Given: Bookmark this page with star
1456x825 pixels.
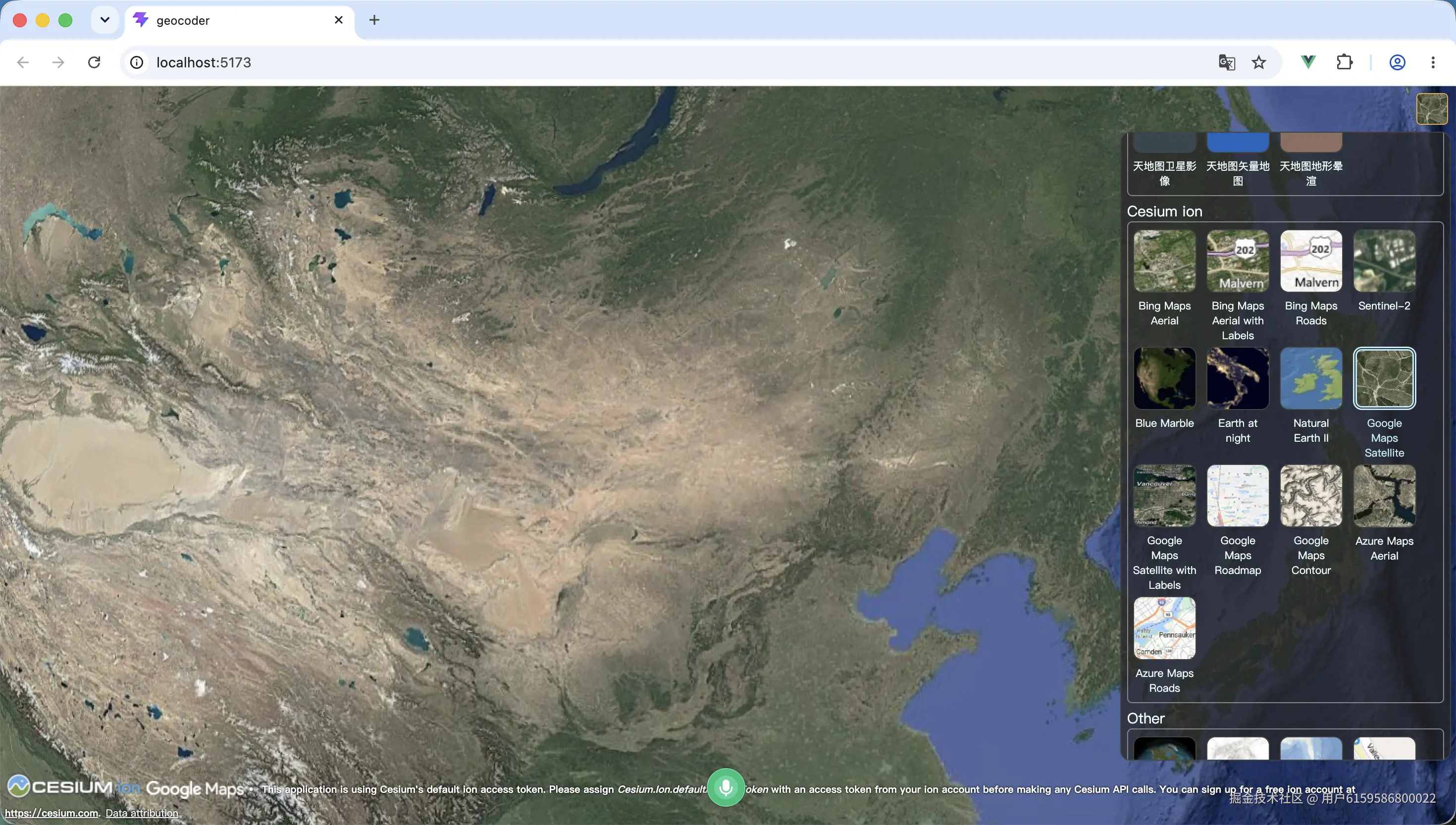Looking at the screenshot, I should pos(1258,62).
